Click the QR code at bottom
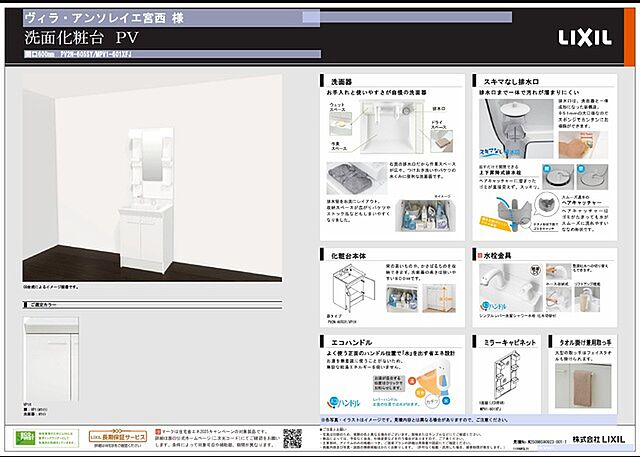This screenshot has height=457, width=640. tap(292, 437)
